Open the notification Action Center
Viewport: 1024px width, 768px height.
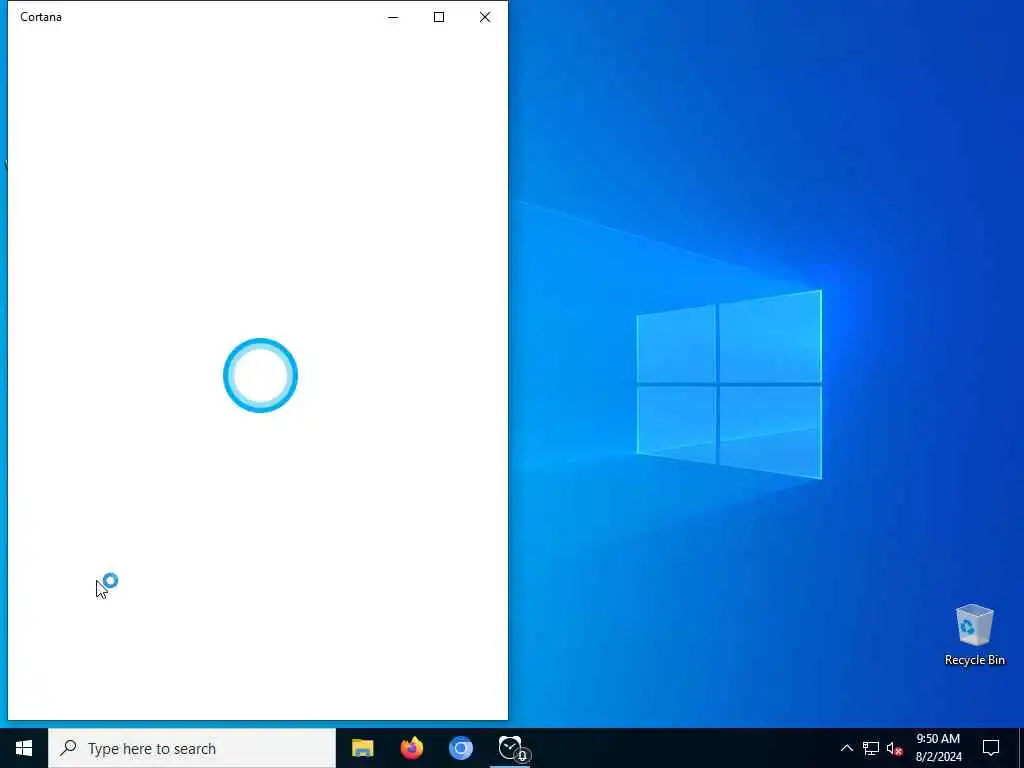[991, 748]
